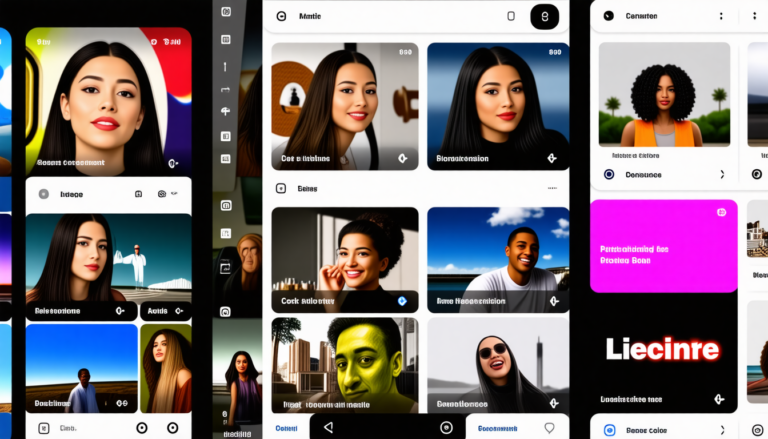Tap the back triangle in the black nav bar
This screenshot has width=768, height=439.
point(329,427)
